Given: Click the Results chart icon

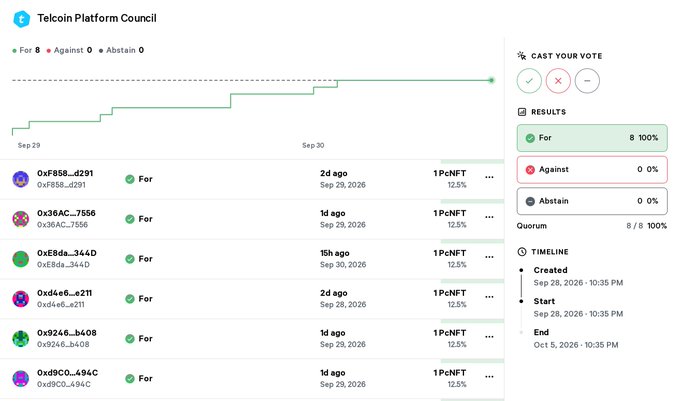Looking at the screenshot, I should (522, 112).
